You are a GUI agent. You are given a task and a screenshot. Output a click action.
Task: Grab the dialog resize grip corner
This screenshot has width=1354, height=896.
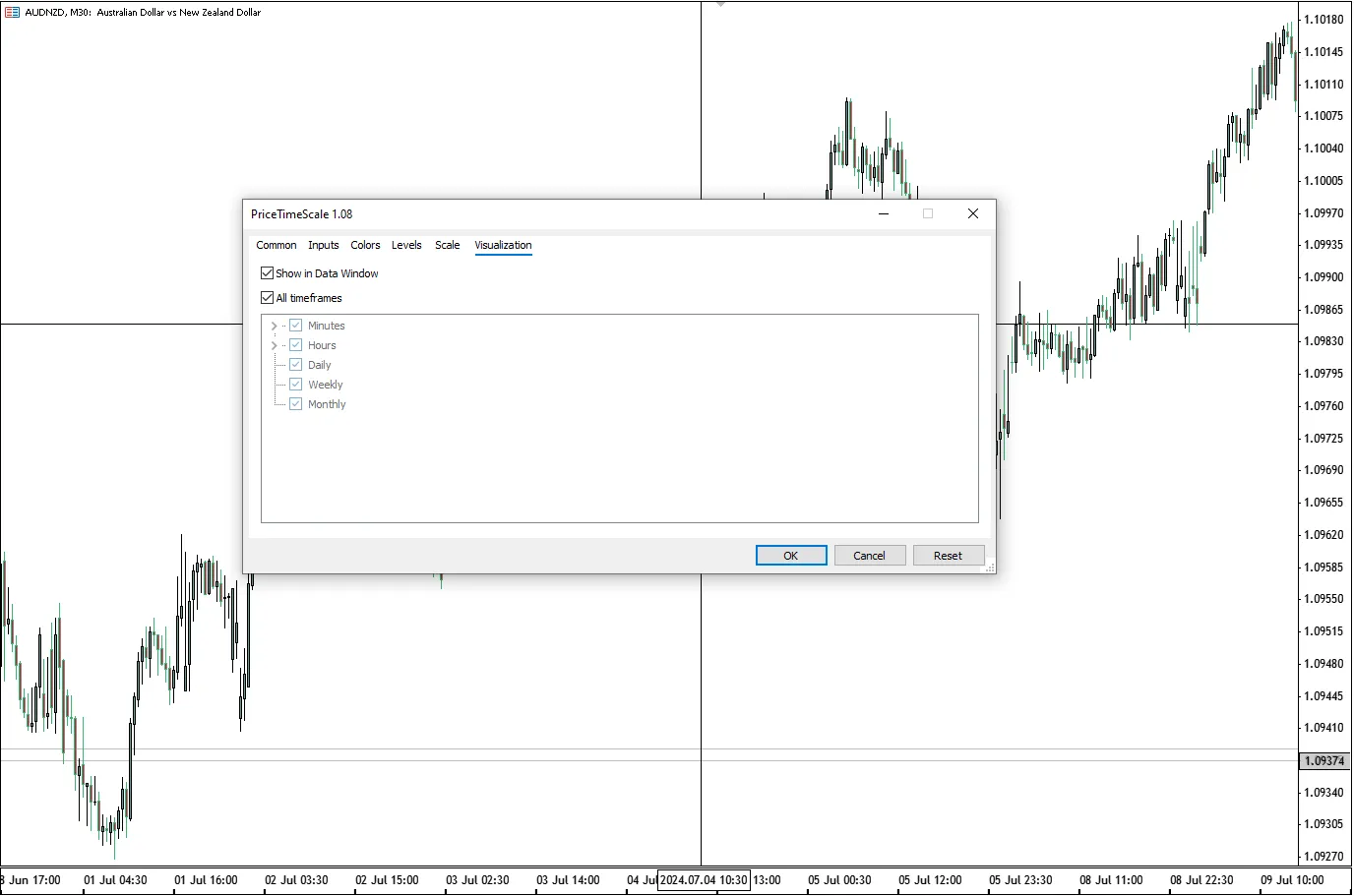pyautogui.click(x=989, y=567)
